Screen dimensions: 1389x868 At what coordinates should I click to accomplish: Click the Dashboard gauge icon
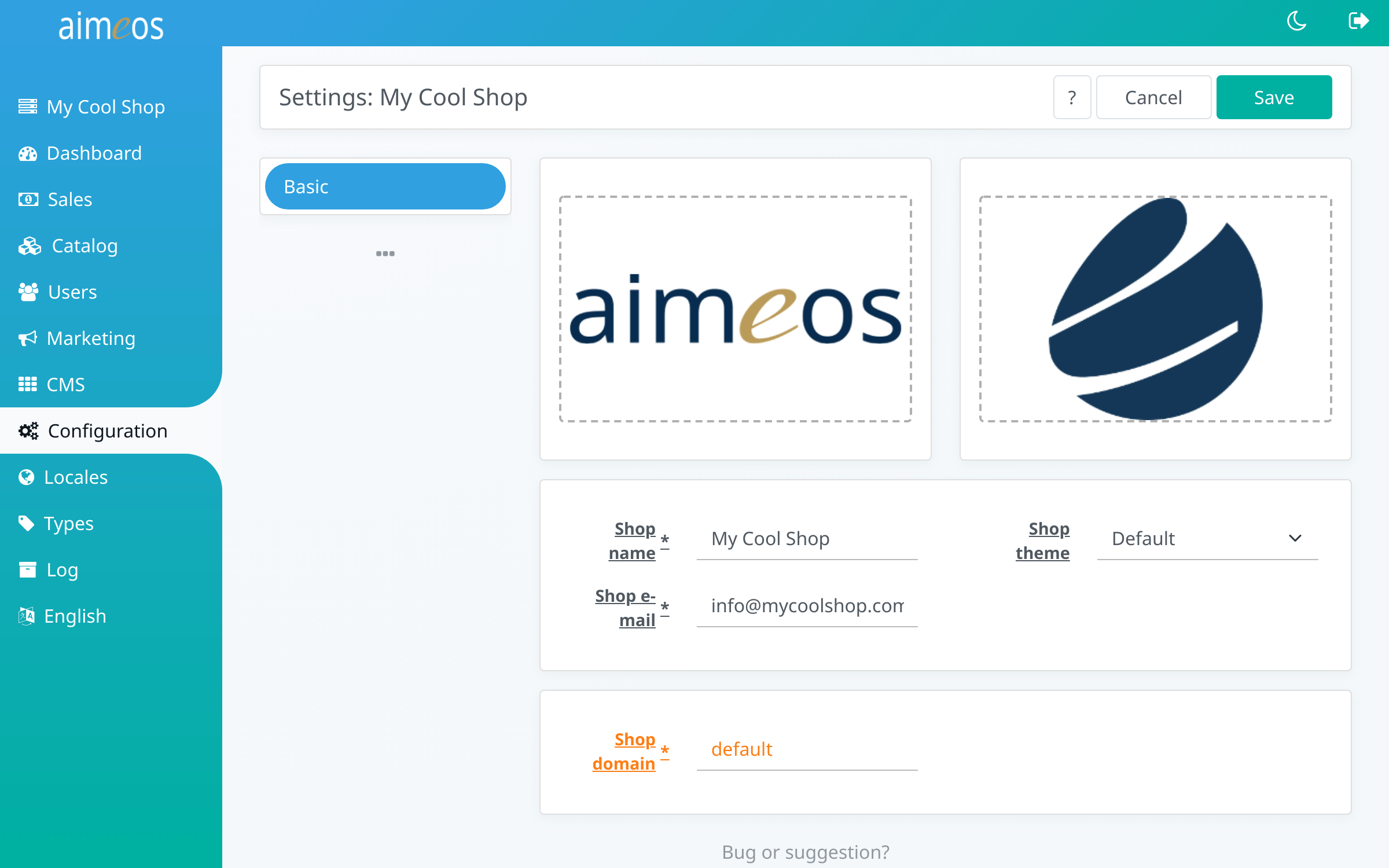[28, 153]
